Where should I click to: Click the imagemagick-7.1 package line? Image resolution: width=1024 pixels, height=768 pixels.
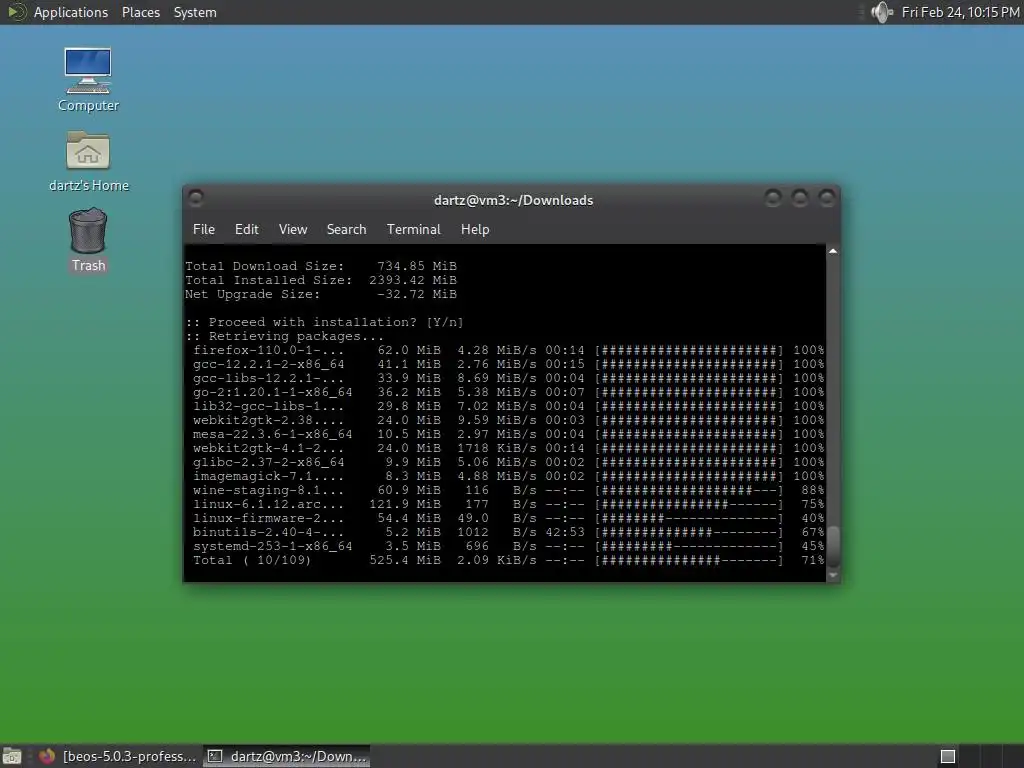coord(508,476)
